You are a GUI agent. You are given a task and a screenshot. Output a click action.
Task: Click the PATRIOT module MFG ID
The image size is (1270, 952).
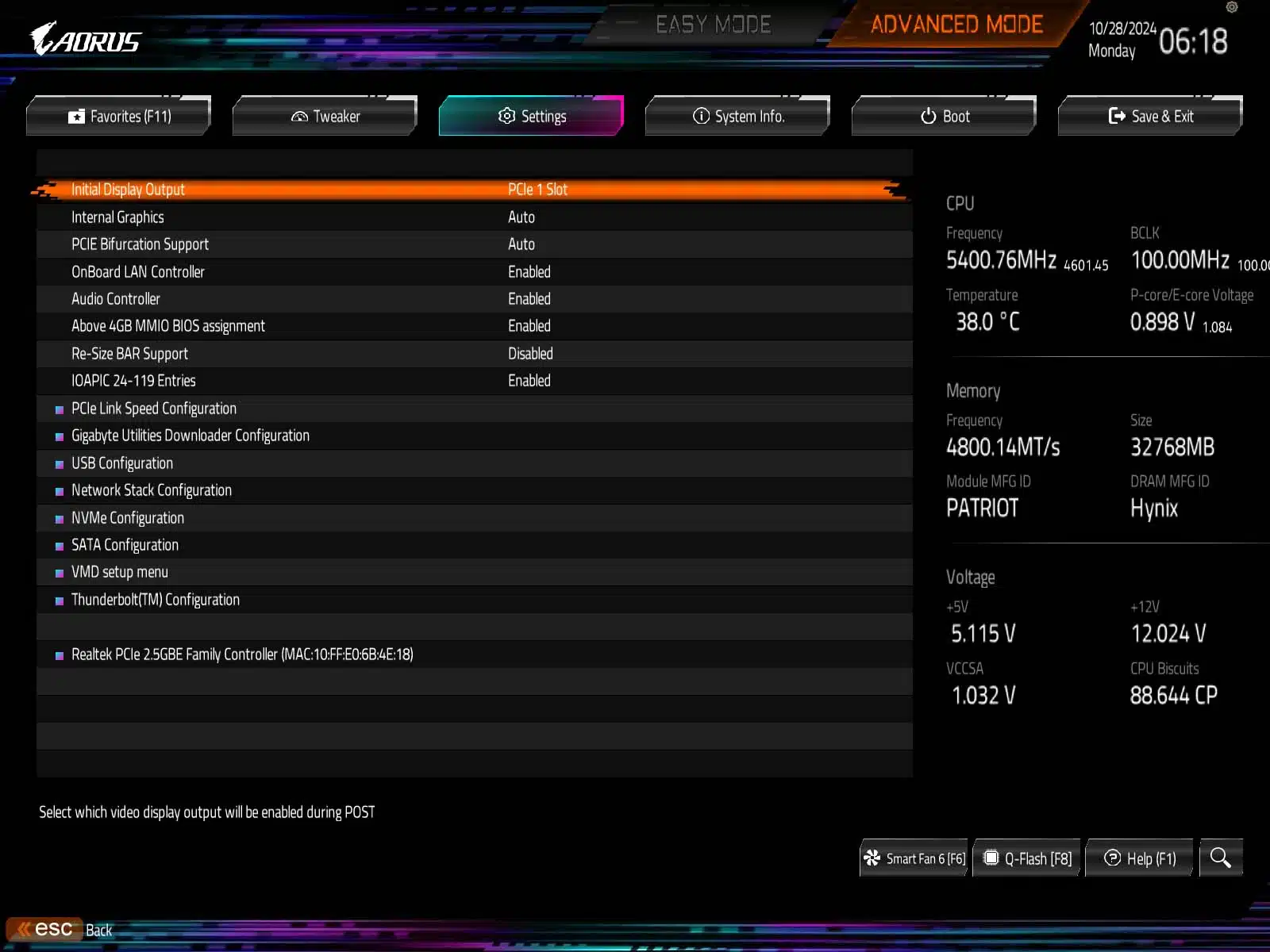982,508
